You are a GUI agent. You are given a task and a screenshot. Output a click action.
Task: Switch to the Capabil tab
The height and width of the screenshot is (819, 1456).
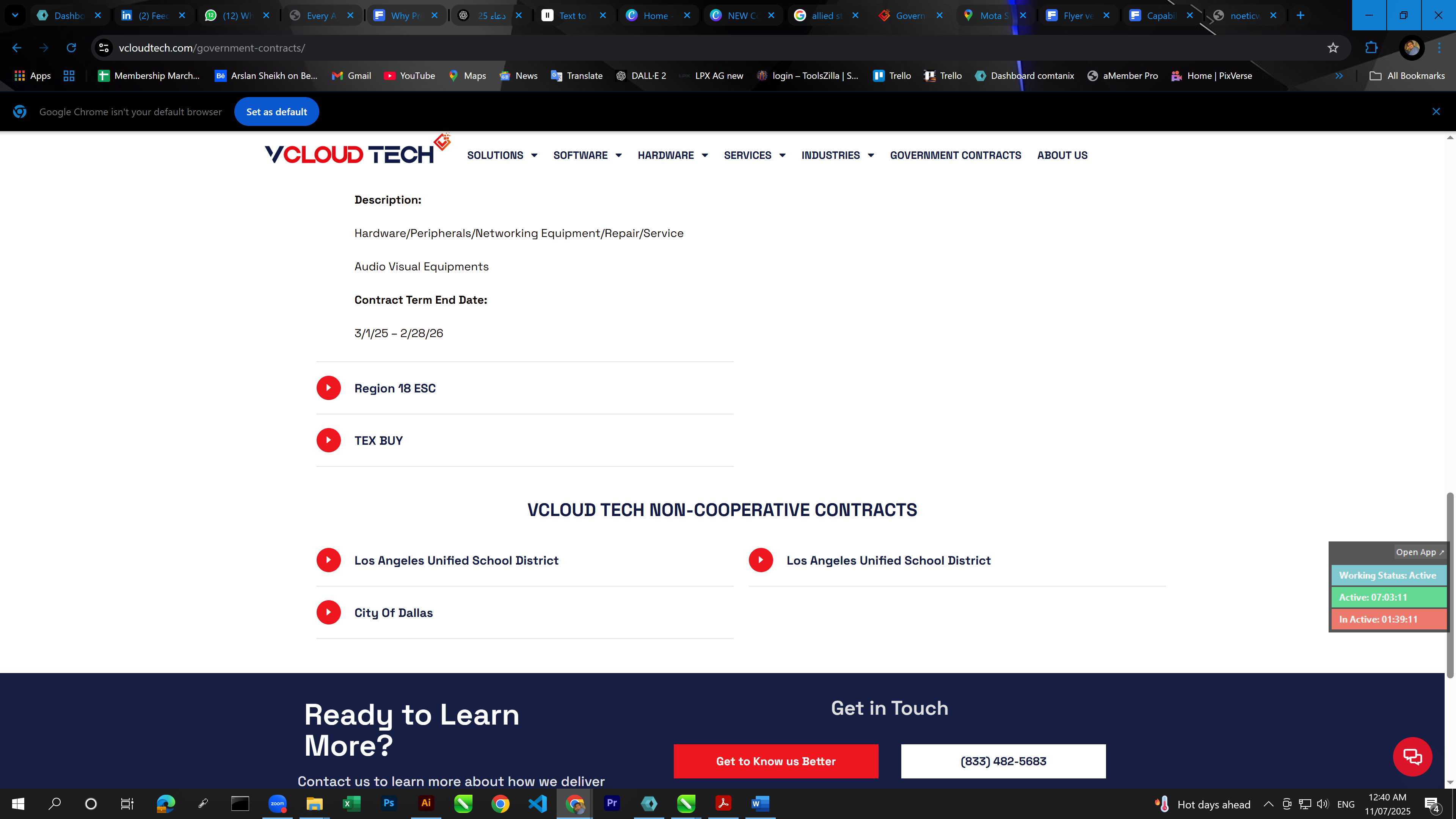[x=1161, y=16]
